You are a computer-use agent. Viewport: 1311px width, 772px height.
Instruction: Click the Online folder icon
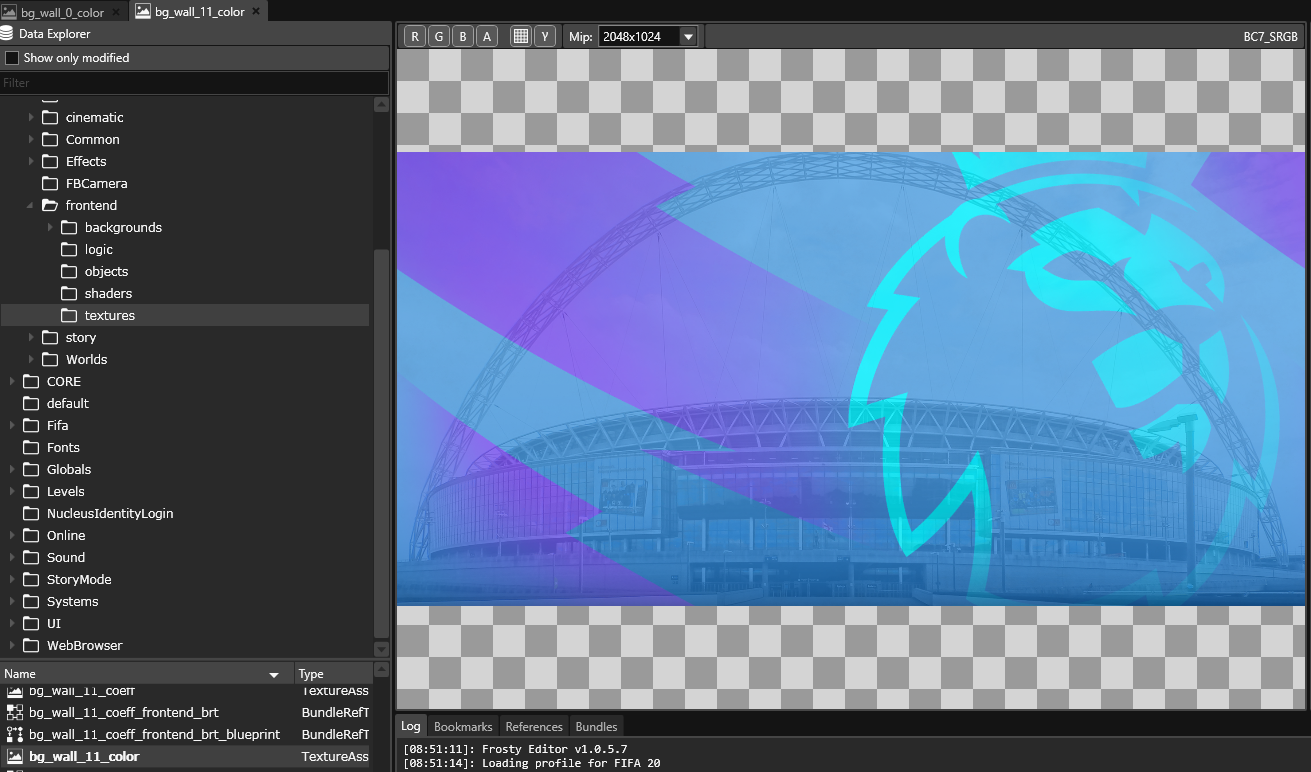point(31,535)
